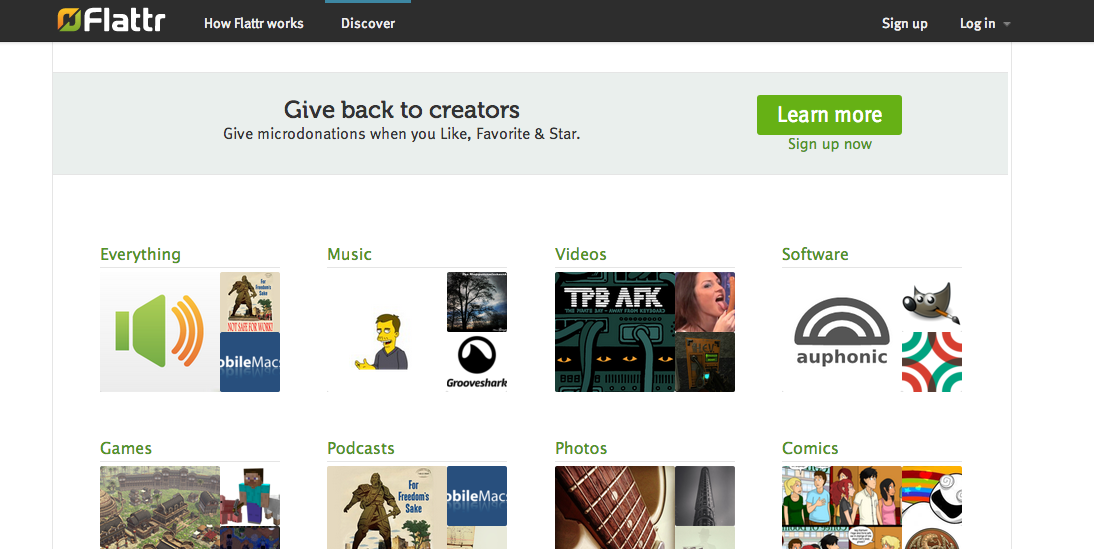Image resolution: width=1094 pixels, height=549 pixels.
Task: Open the Videos category heading
Action: pos(580,254)
